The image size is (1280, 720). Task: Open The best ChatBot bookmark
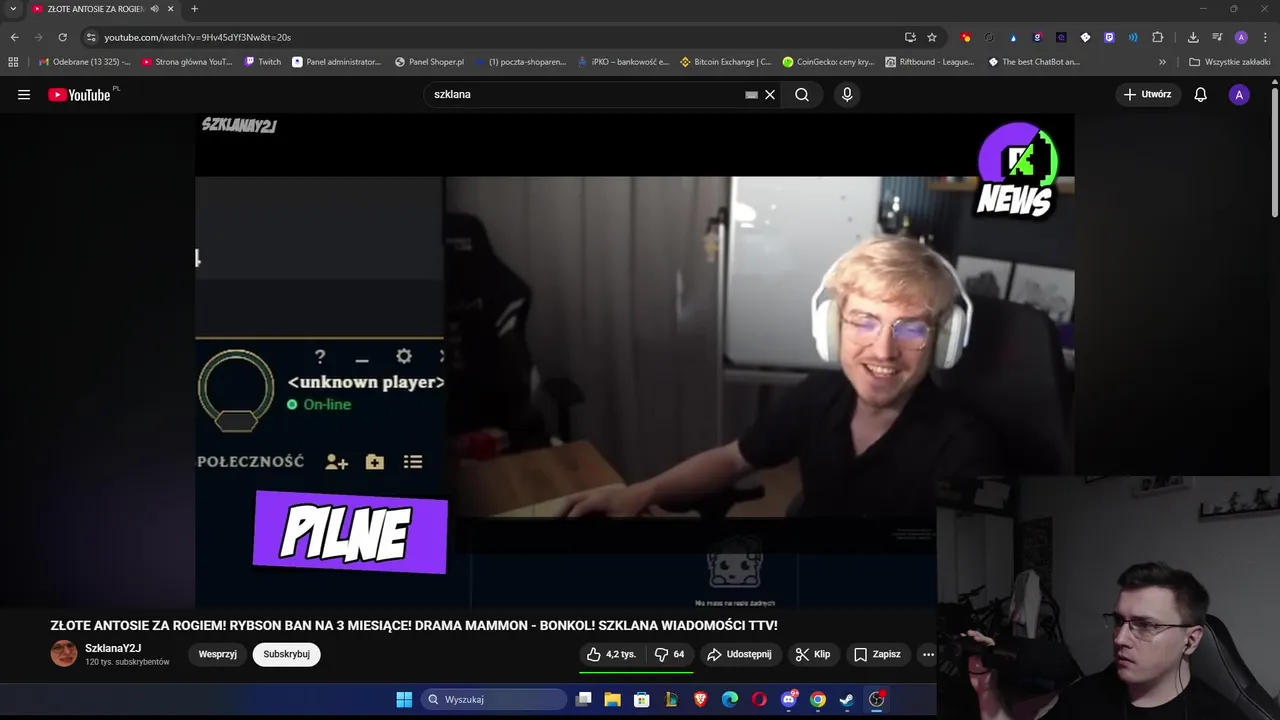point(1034,62)
